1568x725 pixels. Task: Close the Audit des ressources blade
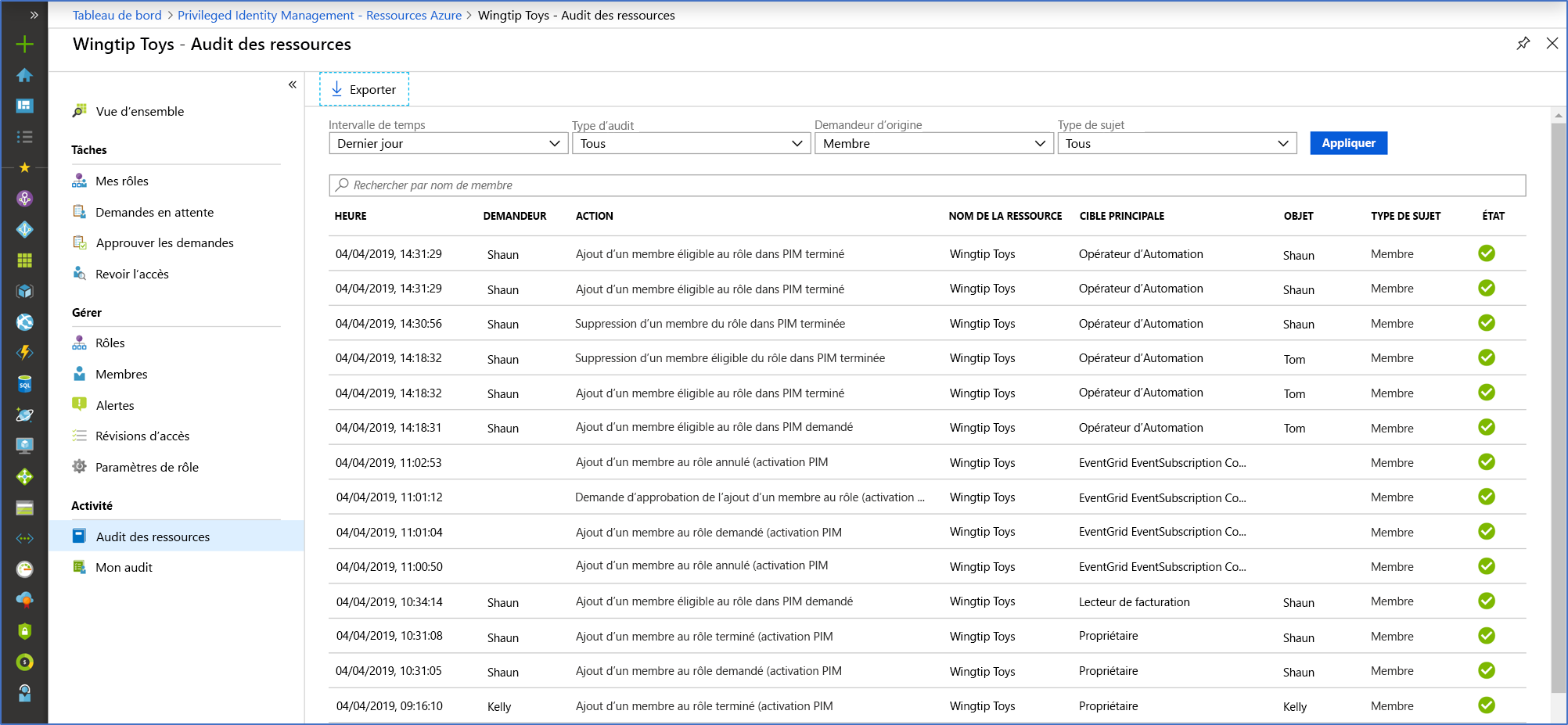1552,44
